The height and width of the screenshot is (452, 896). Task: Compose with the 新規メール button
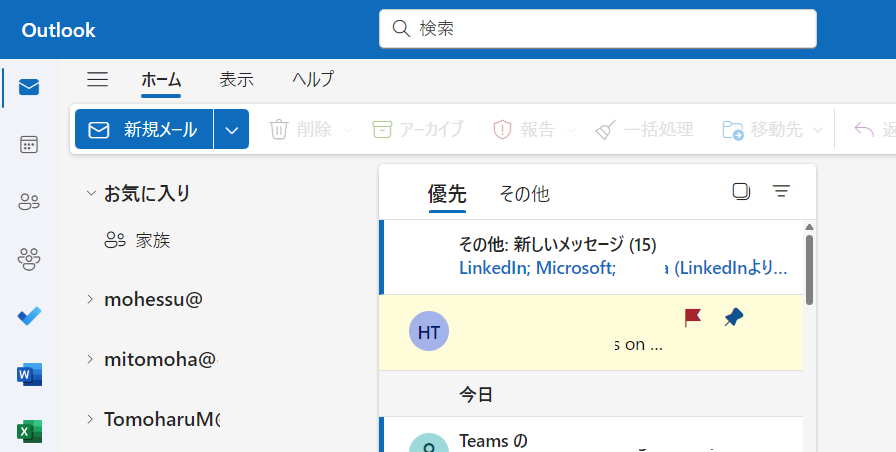144,129
